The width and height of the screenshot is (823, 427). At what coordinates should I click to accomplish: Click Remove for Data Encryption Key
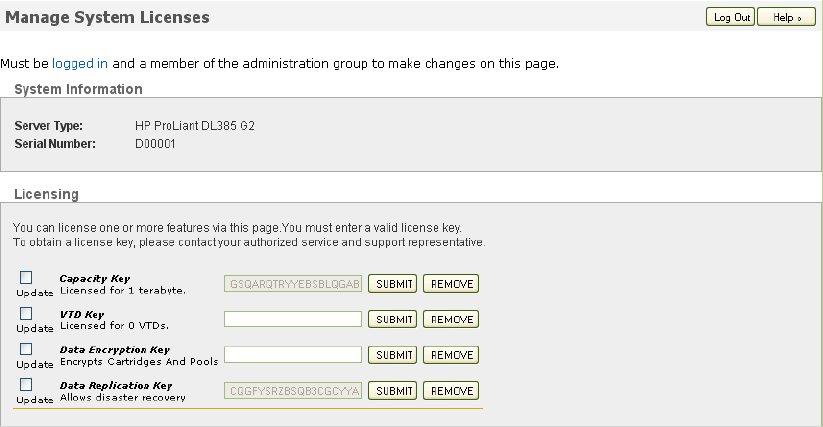point(451,355)
